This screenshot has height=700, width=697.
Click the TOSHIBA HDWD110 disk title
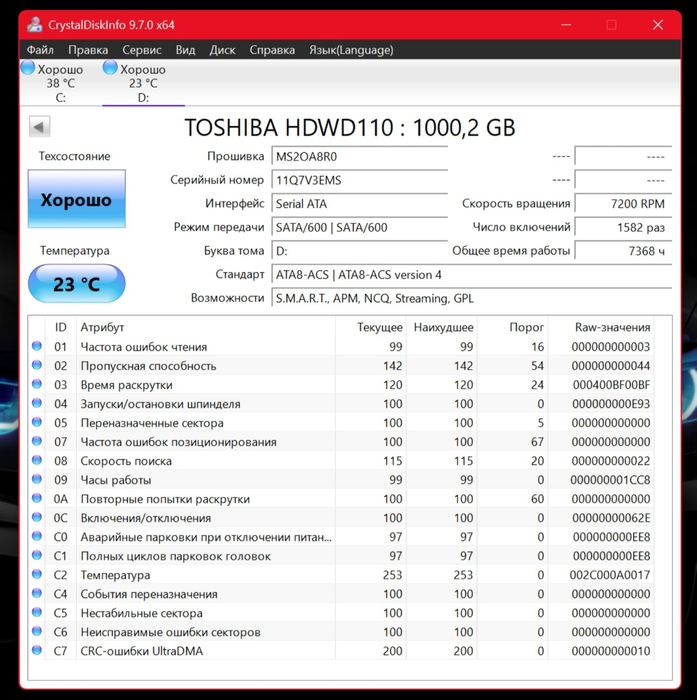(350, 128)
